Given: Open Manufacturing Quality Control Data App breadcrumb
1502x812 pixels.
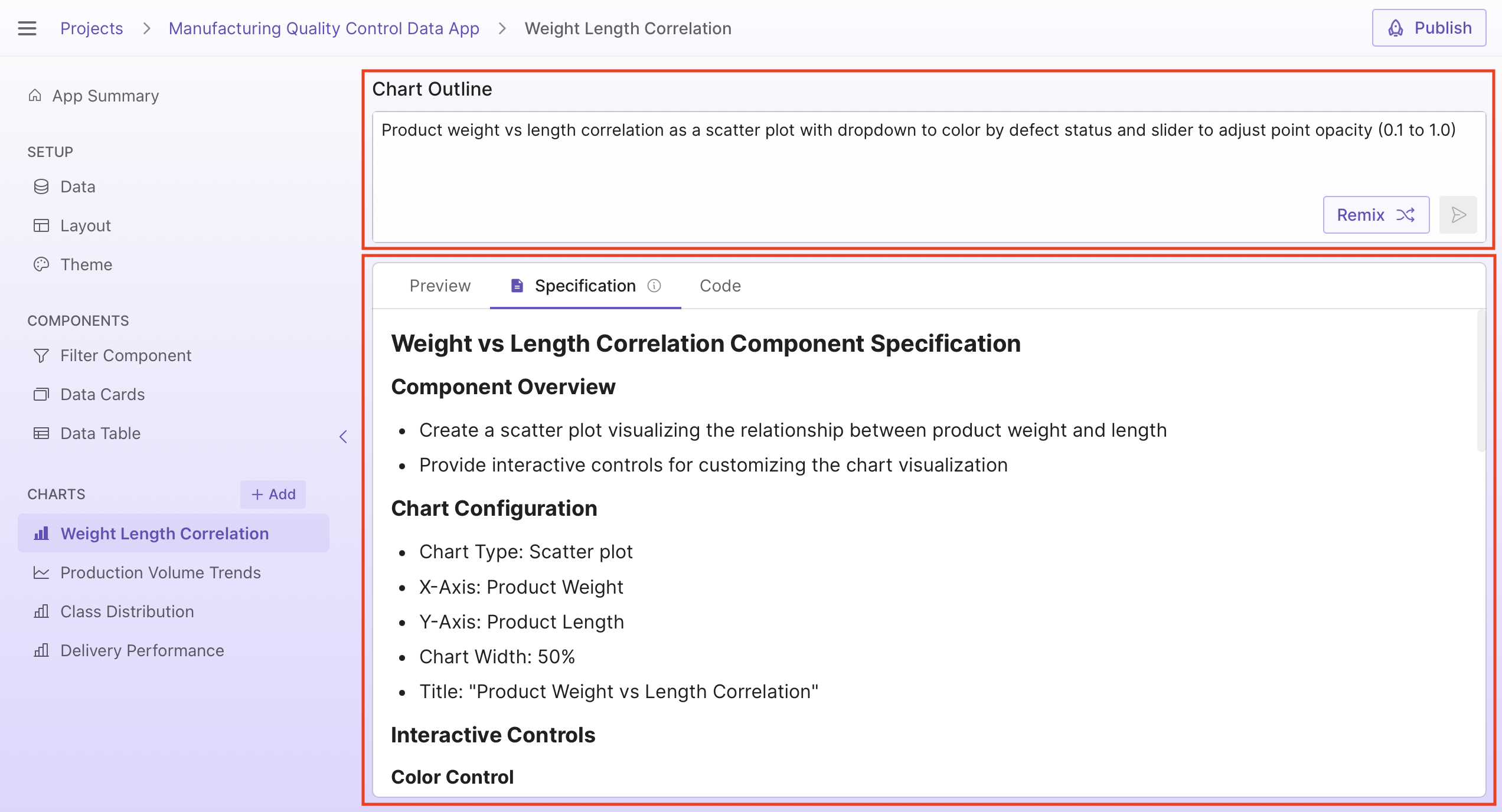Looking at the screenshot, I should [324, 28].
